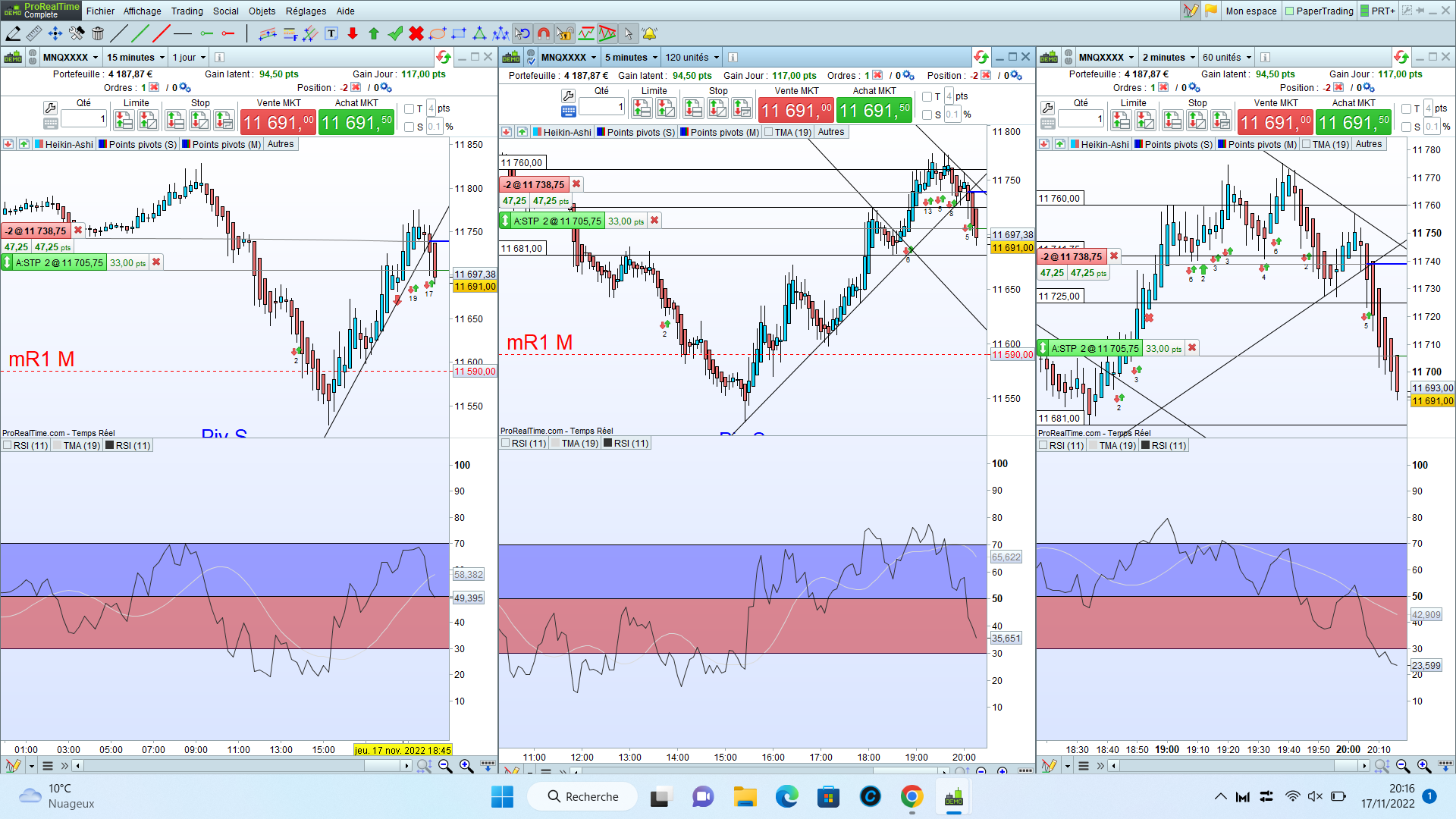Open the Trading menu
1456x819 pixels.
click(x=187, y=11)
